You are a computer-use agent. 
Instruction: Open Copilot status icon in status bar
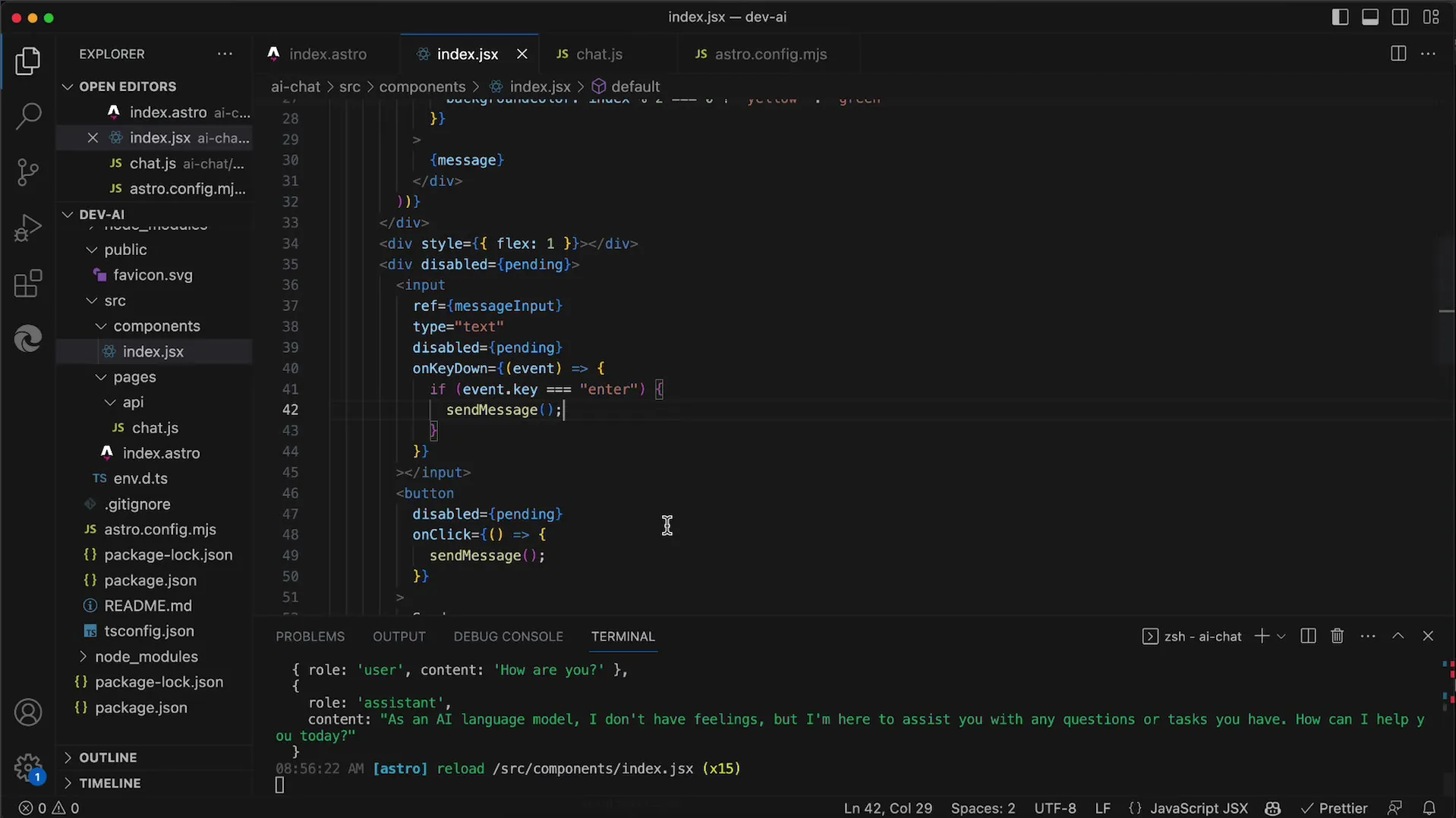[x=1273, y=808]
